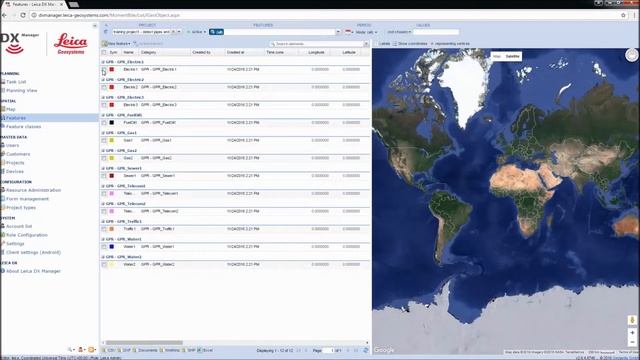Click the red Electric1 symbol swatch
This screenshot has height=360, width=640.
click(x=111, y=69)
